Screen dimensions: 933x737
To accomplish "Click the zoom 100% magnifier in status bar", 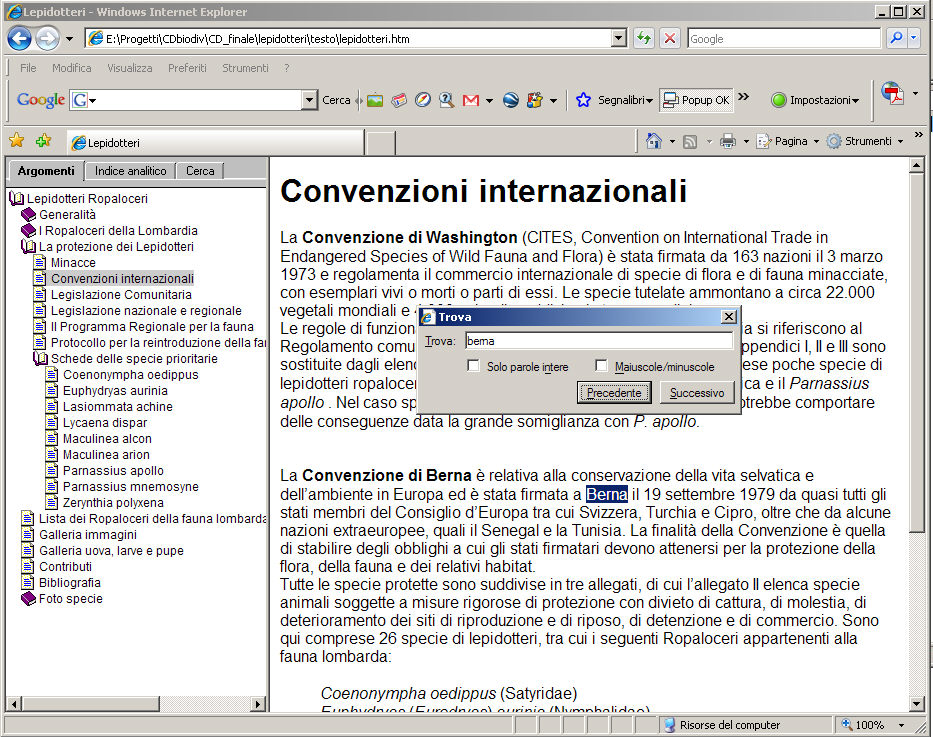I will point(847,725).
